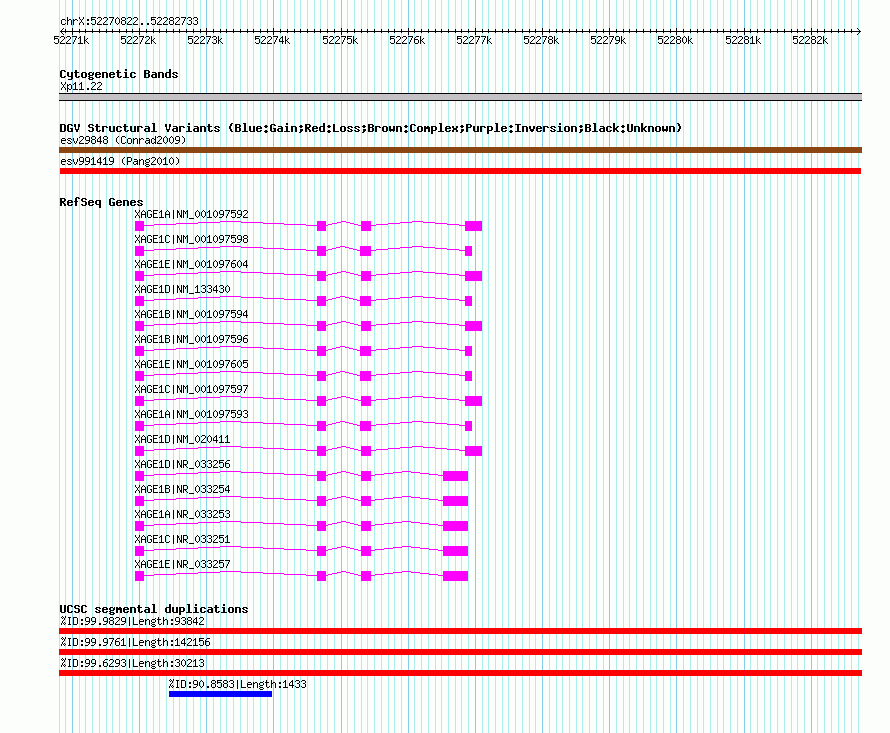Viewport: 890px width, 733px height.
Task: Click the gray Xp11.22 cytoband bar
Action: (460, 97)
